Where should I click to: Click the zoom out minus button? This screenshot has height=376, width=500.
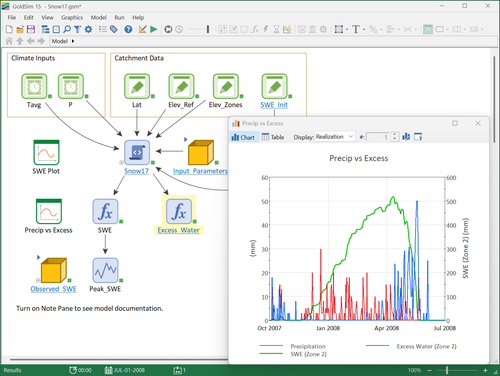tap(429, 370)
